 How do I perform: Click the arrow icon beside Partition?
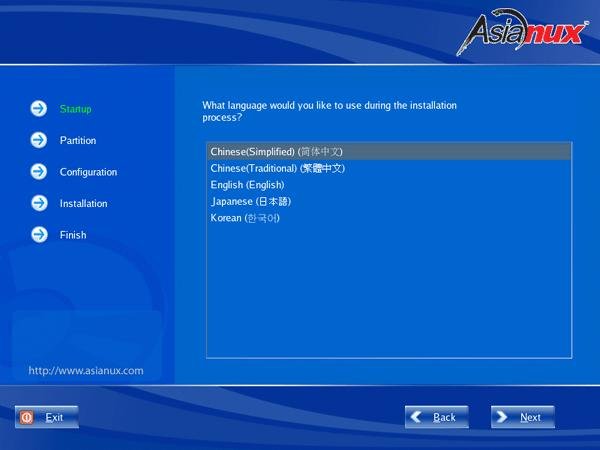tap(39, 140)
